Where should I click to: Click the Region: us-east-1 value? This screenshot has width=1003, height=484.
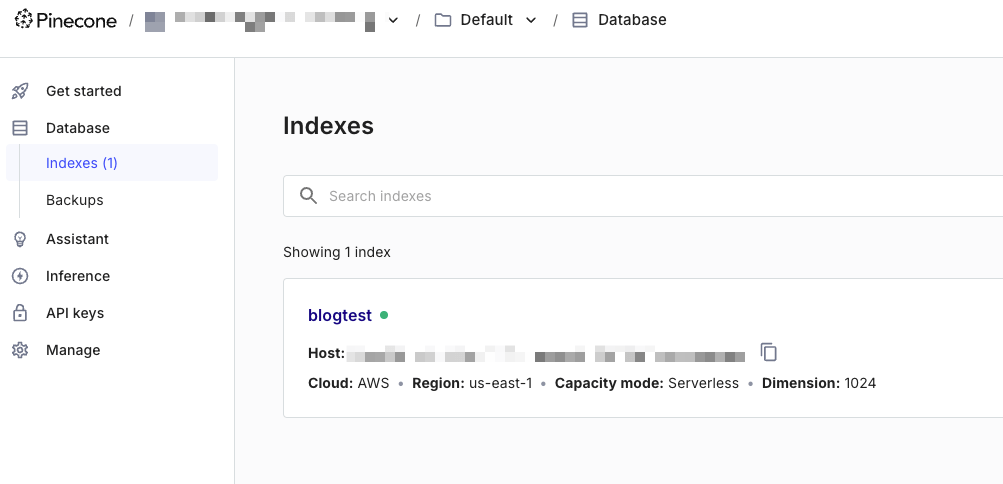click(x=472, y=384)
